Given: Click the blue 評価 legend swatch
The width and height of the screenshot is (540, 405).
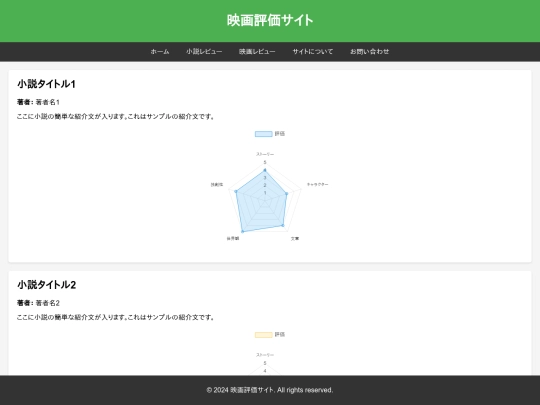Looking at the screenshot, I should 263,134.
